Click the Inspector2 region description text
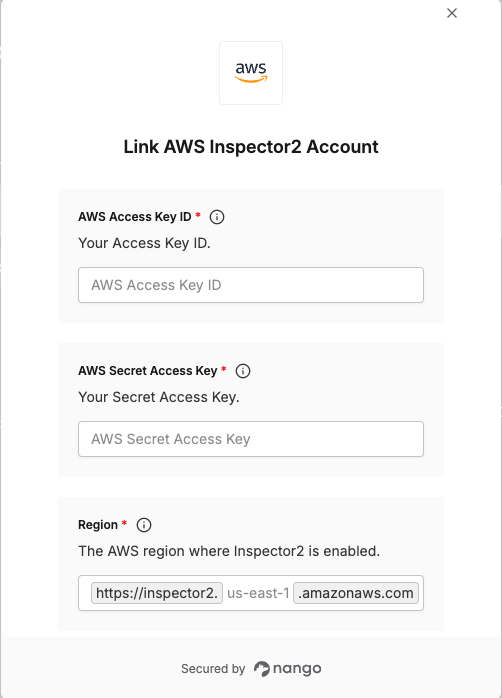502x698 pixels. pyautogui.click(x=229, y=551)
